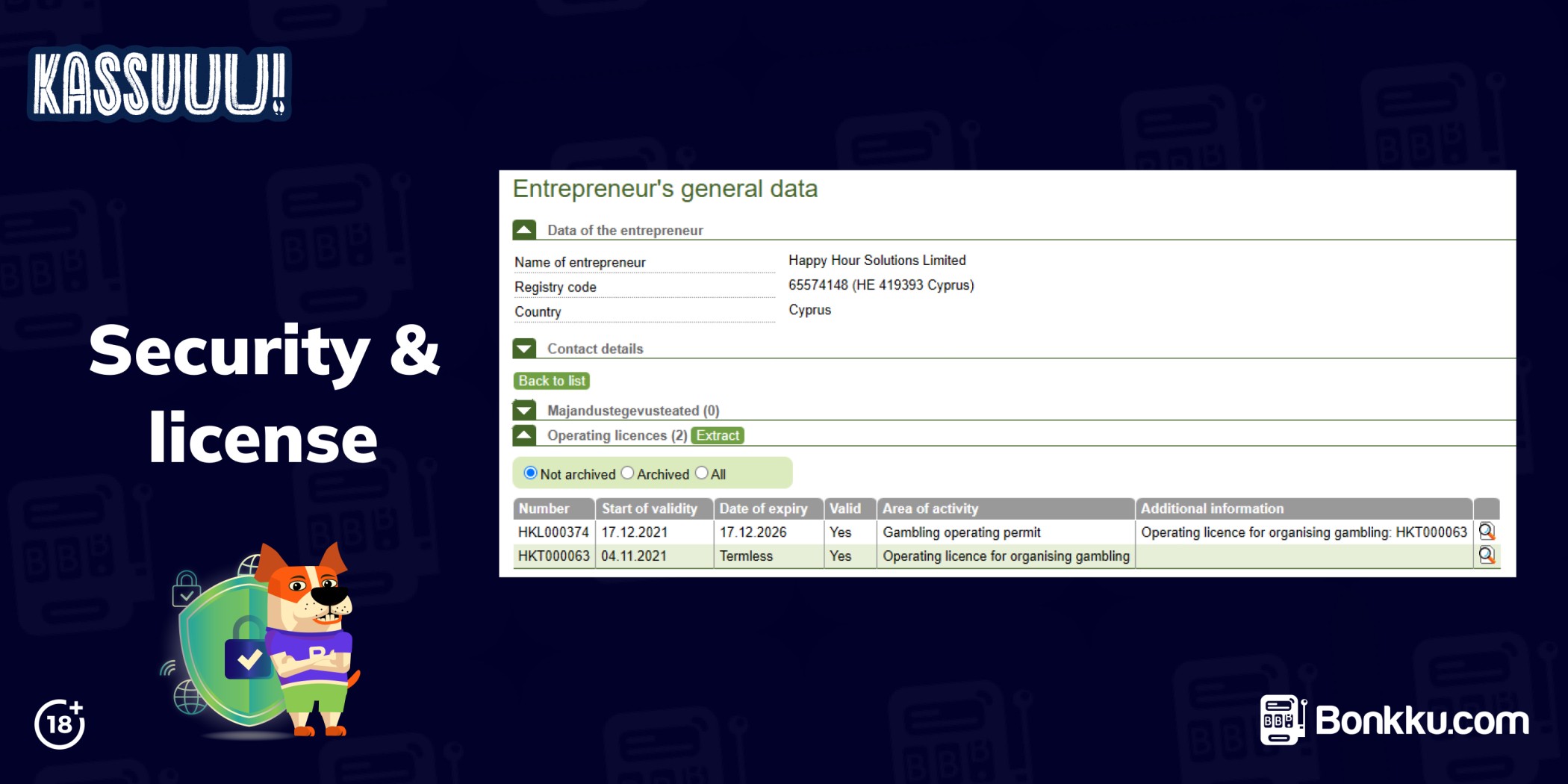Viewport: 1568px width, 784px height.
Task: Click the magnifier icon for licence HKL000374
Action: pyautogui.click(x=1486, y=532)
